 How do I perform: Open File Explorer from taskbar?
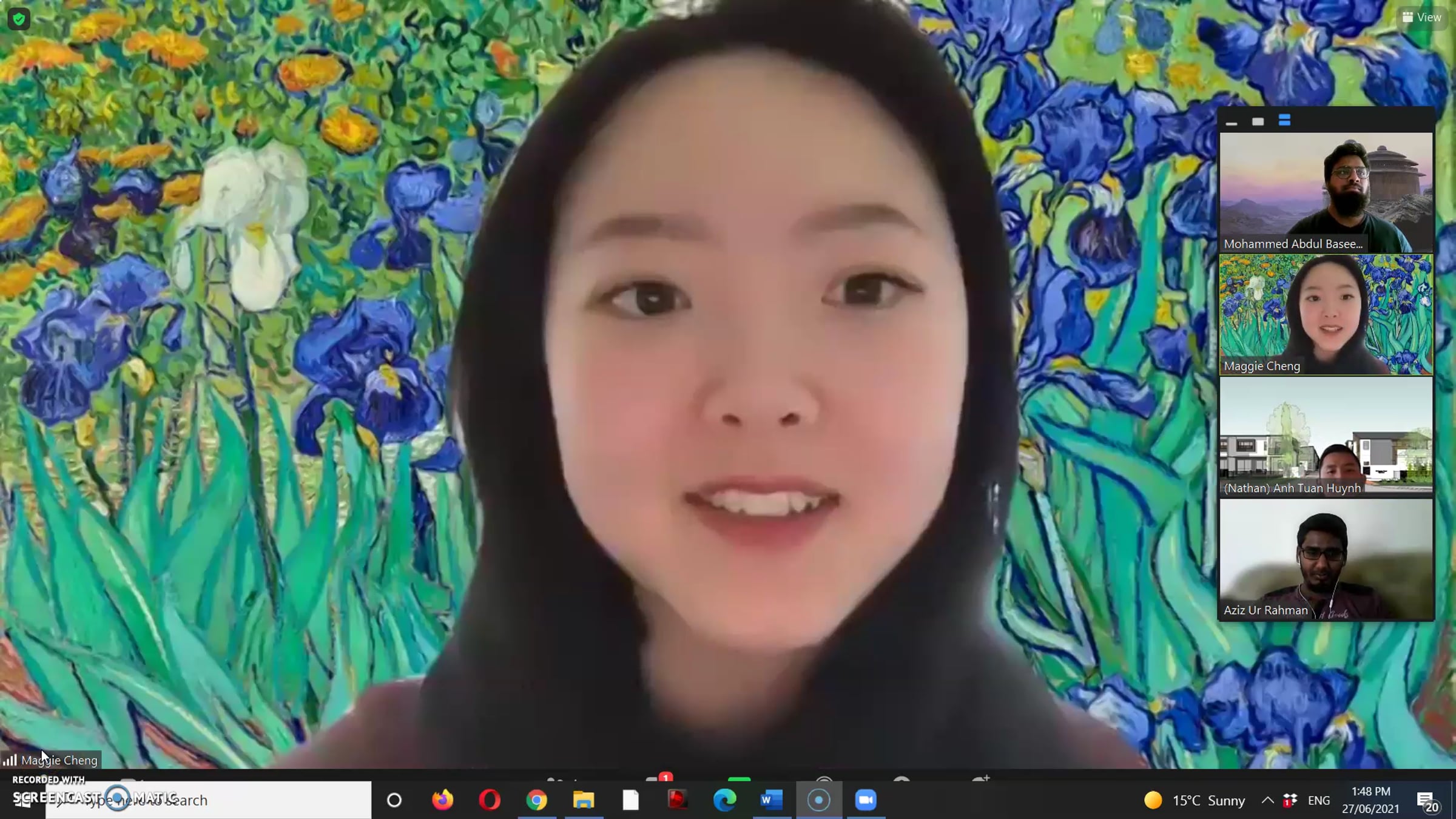[584, 800]
